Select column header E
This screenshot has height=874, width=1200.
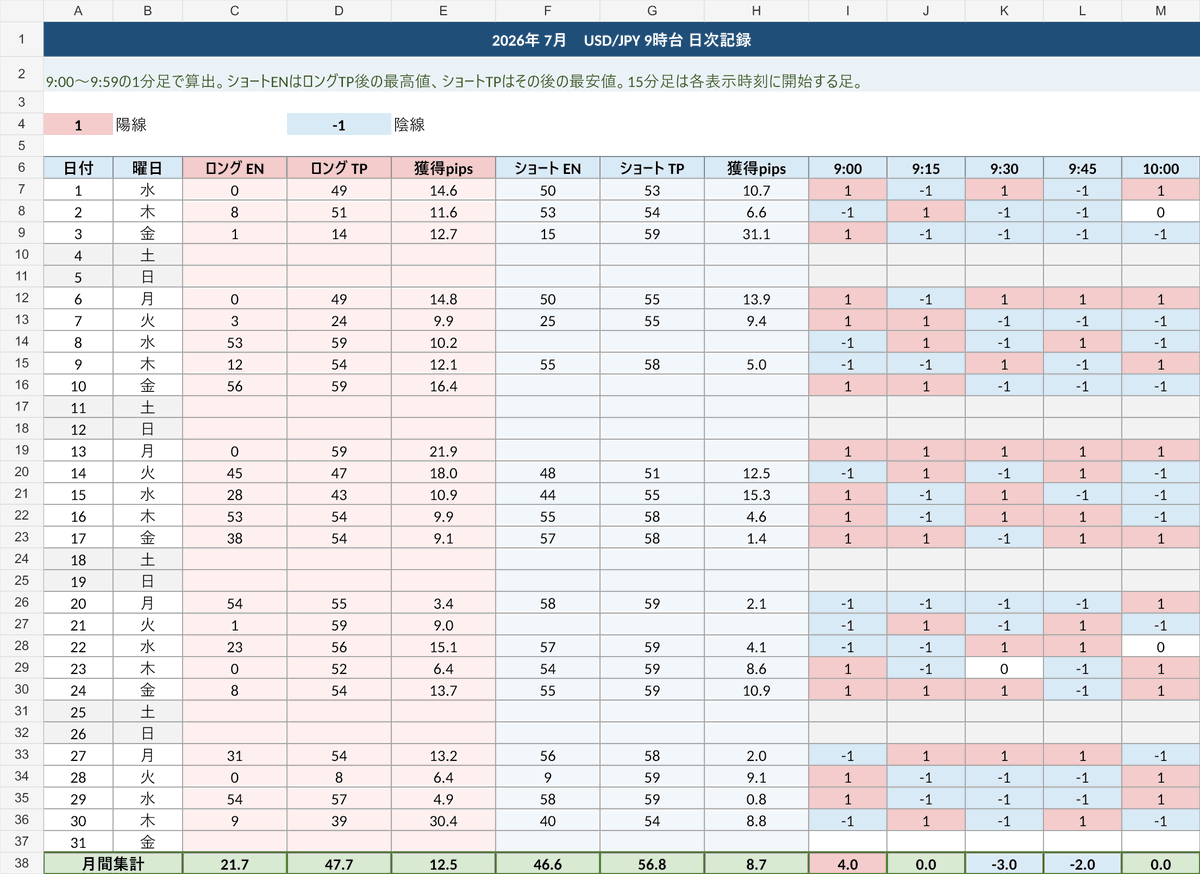point(443,11)
